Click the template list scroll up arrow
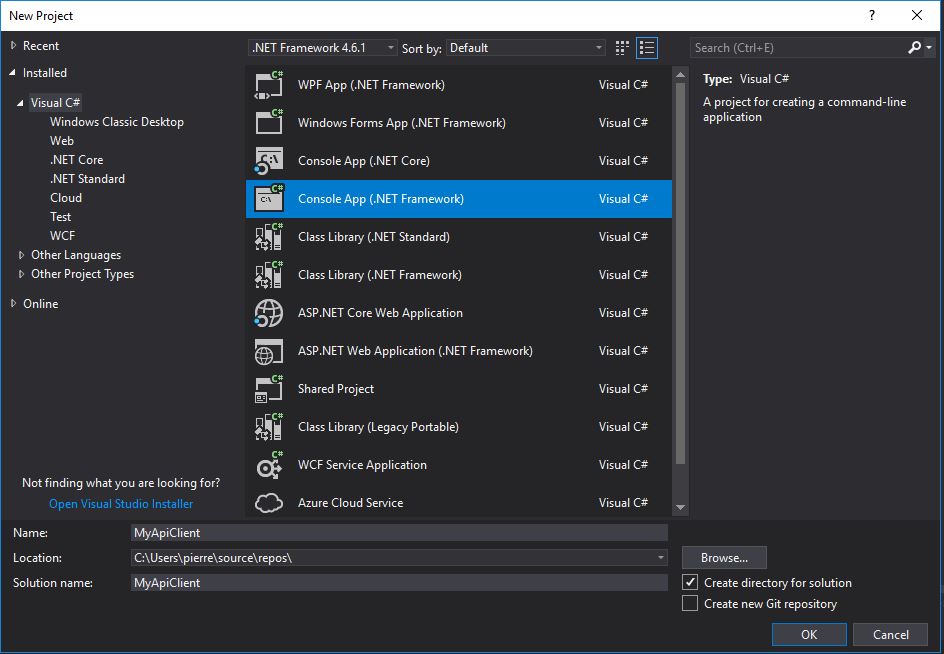 [680, 75]
